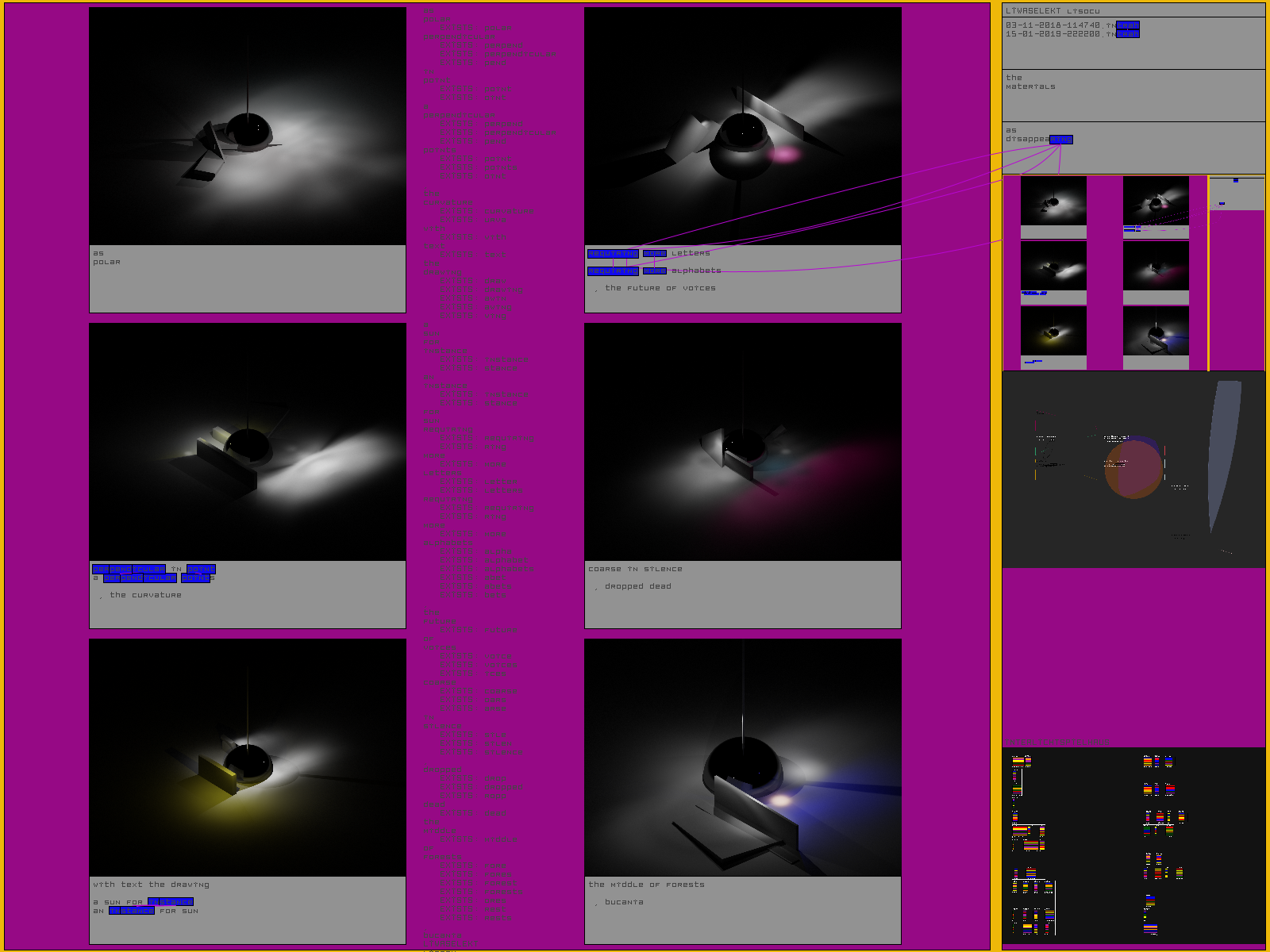The image size is (1270, 952).
Task: Click the highlighted 'requiring' before 'letters'
Action: coord(612,254)
